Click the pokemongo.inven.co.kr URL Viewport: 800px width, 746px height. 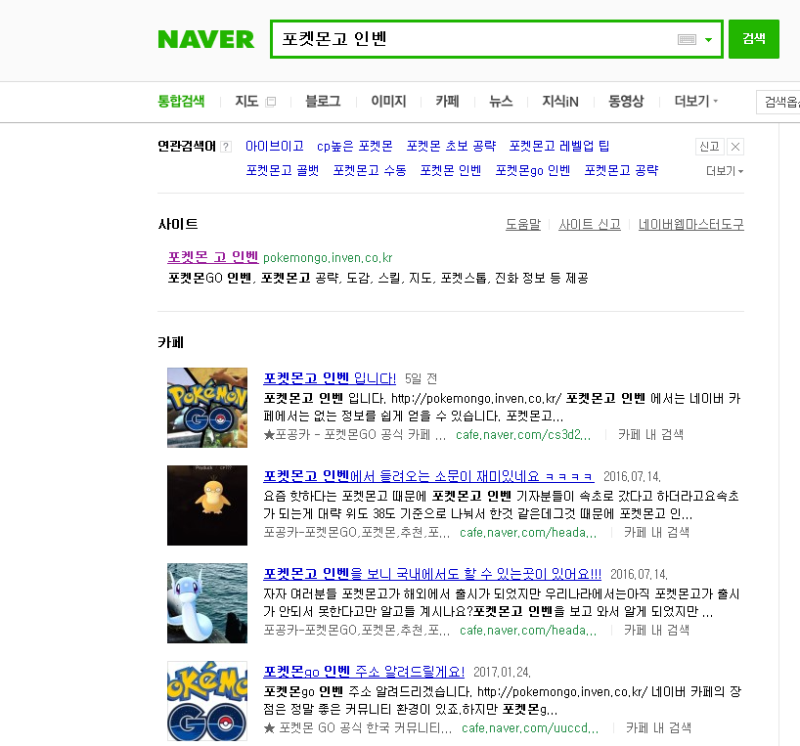click(328, 258)
